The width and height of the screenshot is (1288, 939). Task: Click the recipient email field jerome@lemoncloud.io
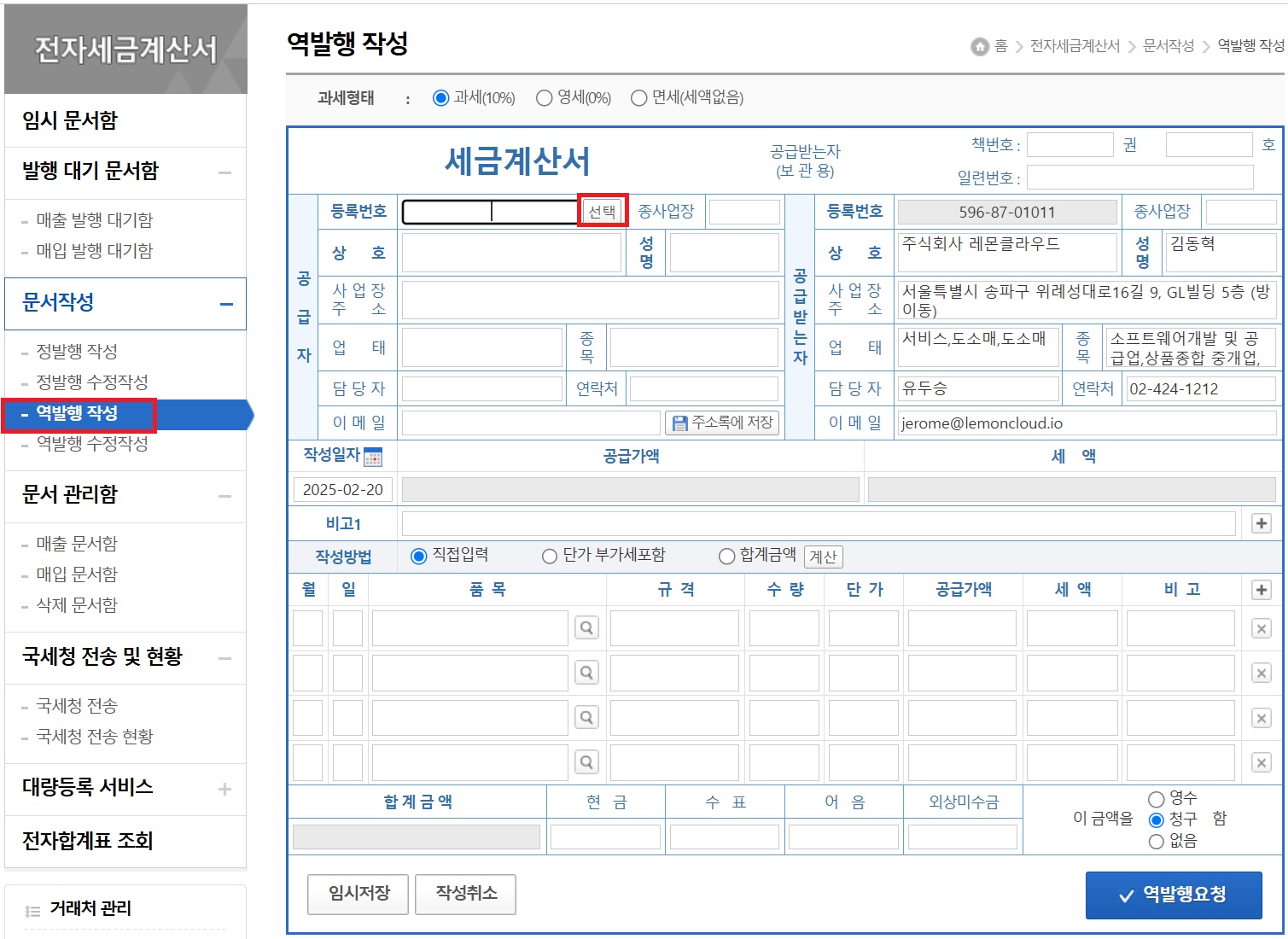tap(1087, 423)
